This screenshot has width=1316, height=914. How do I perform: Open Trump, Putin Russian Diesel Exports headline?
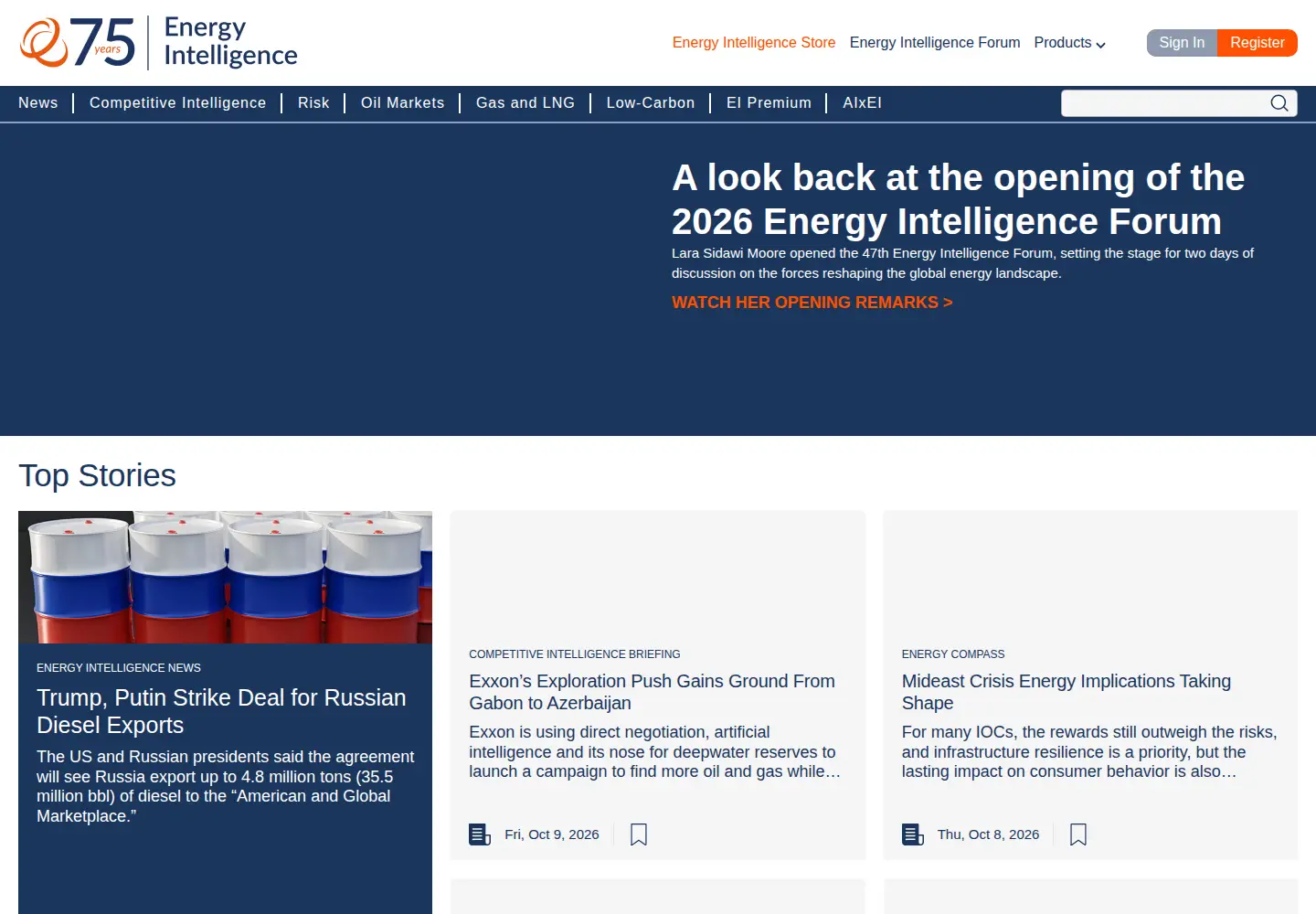pyautogui.click(x=221, y=711)
